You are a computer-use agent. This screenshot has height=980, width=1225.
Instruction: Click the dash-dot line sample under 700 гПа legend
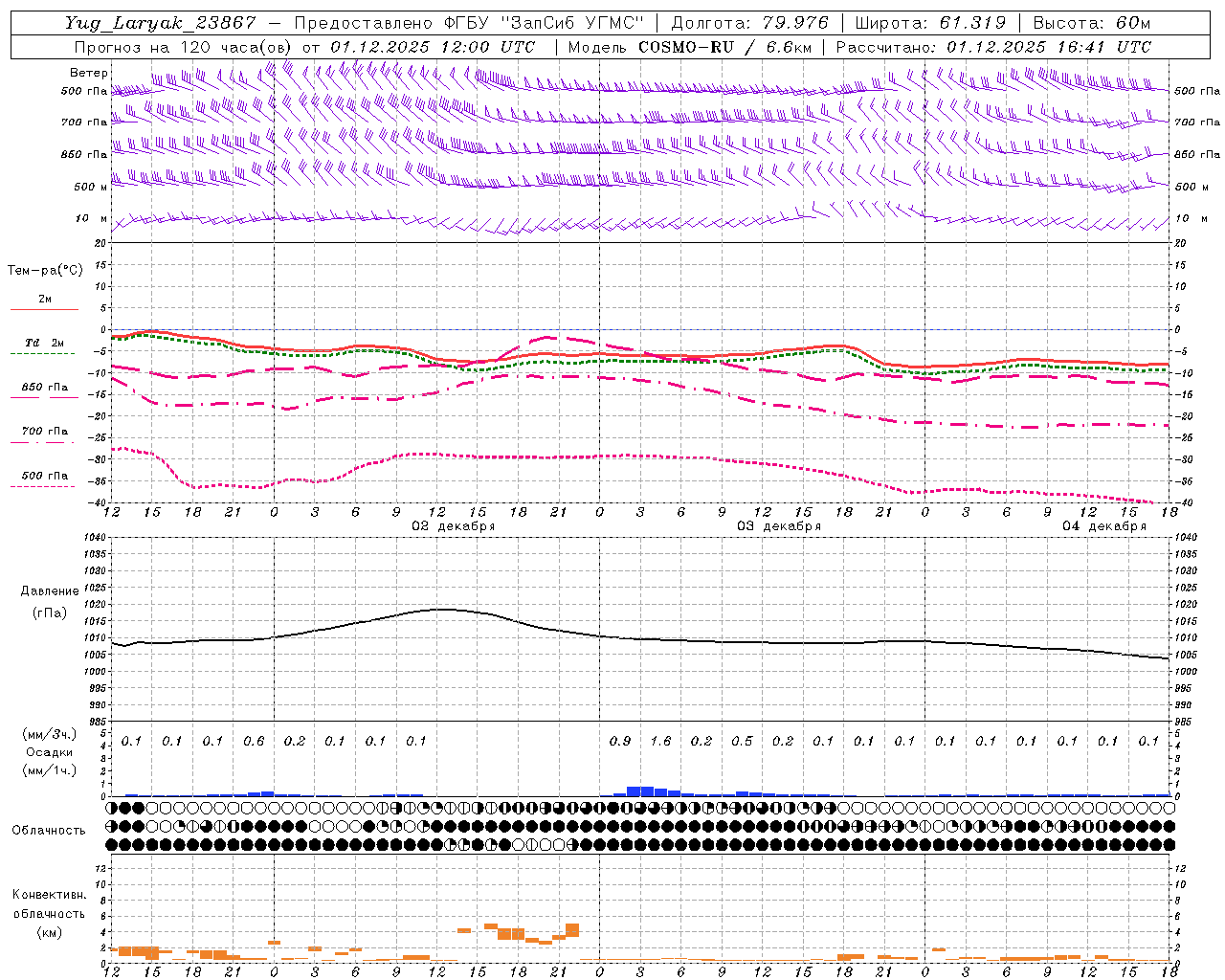pos(42,443)
